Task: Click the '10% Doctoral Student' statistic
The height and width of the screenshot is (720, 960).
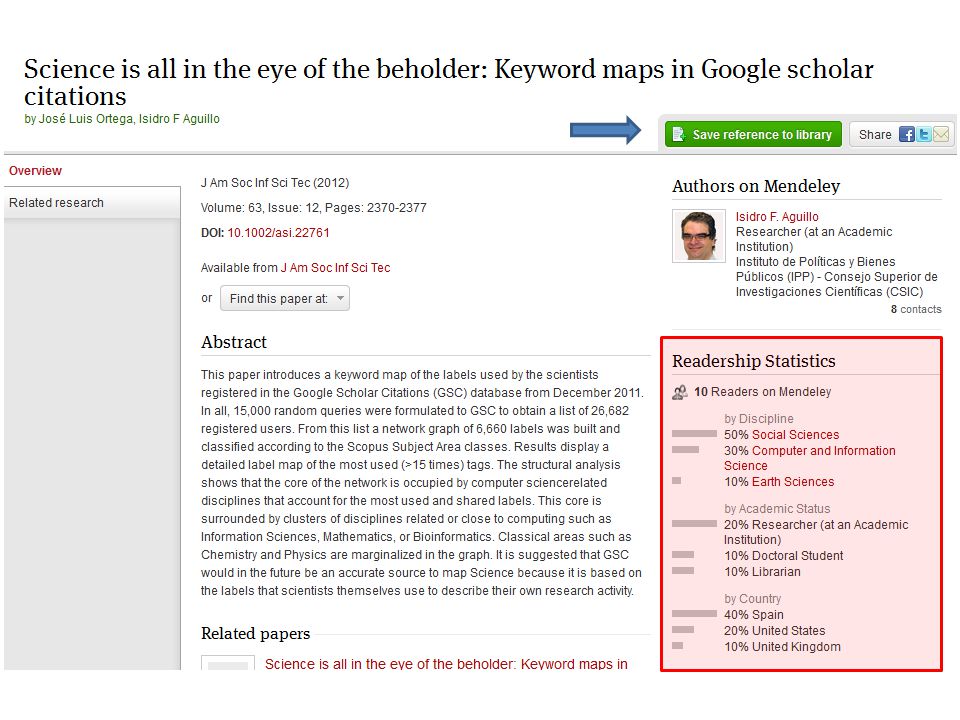Action: click(784, 556)
